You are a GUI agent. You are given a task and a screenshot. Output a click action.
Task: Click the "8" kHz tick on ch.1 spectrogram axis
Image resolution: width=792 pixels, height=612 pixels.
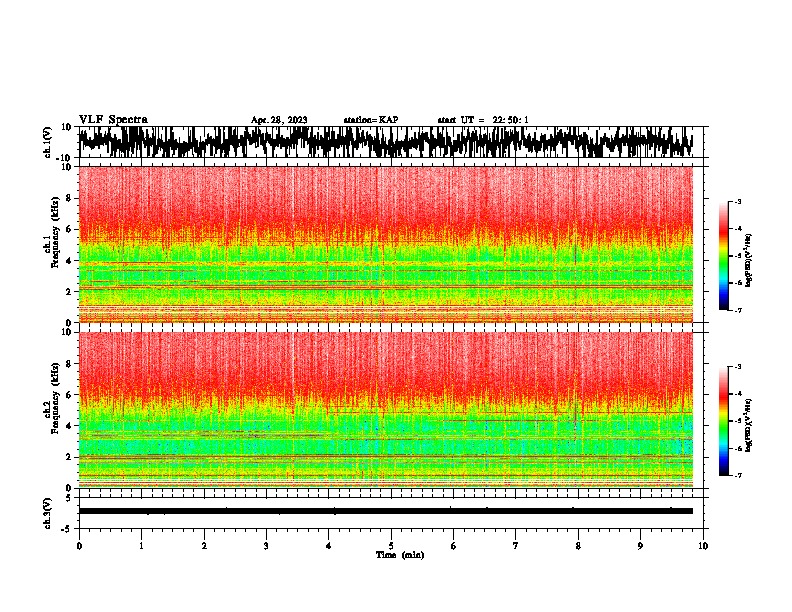(x=70, y=198)
